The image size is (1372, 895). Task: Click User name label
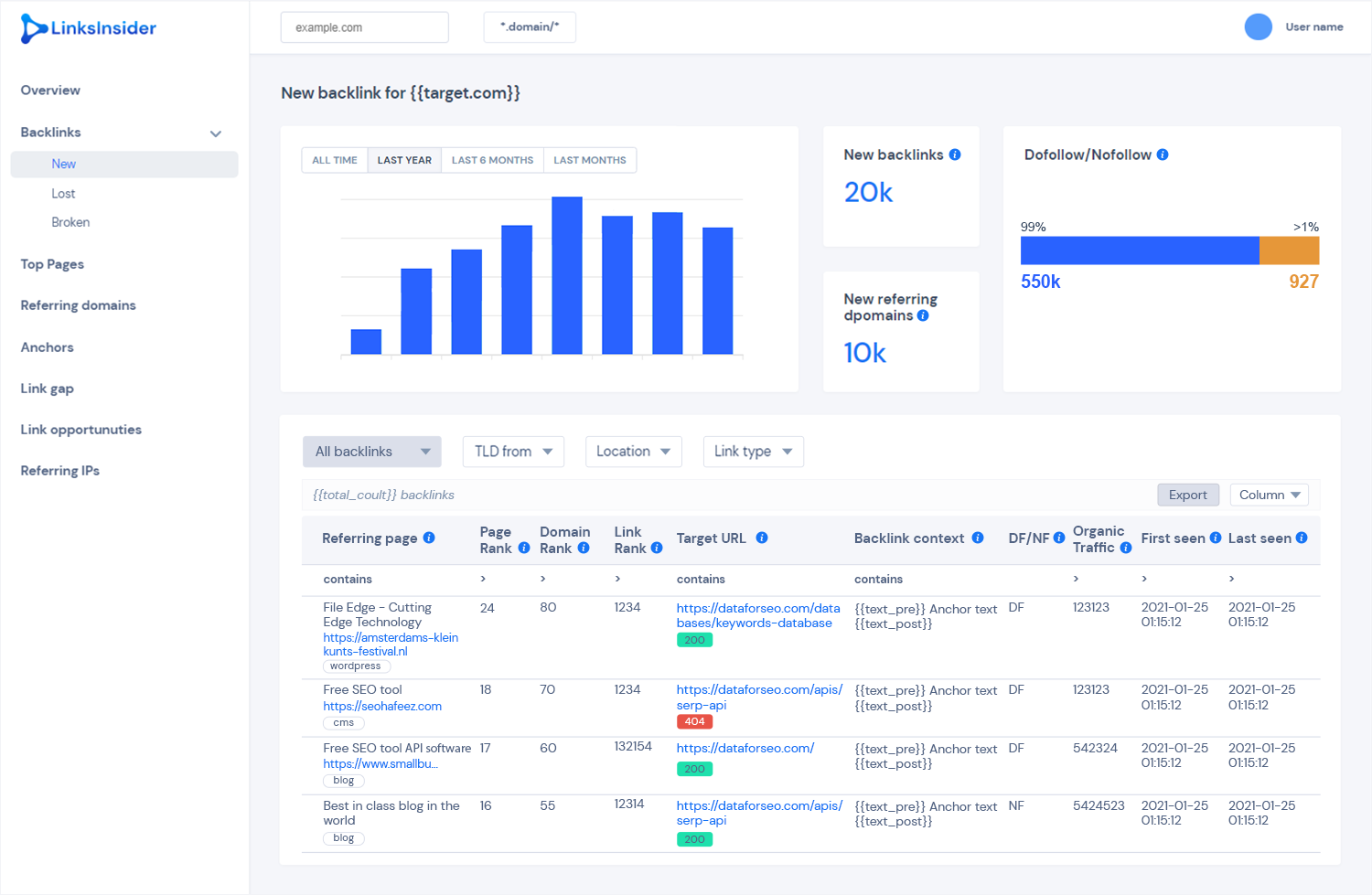pos(1314,27)
